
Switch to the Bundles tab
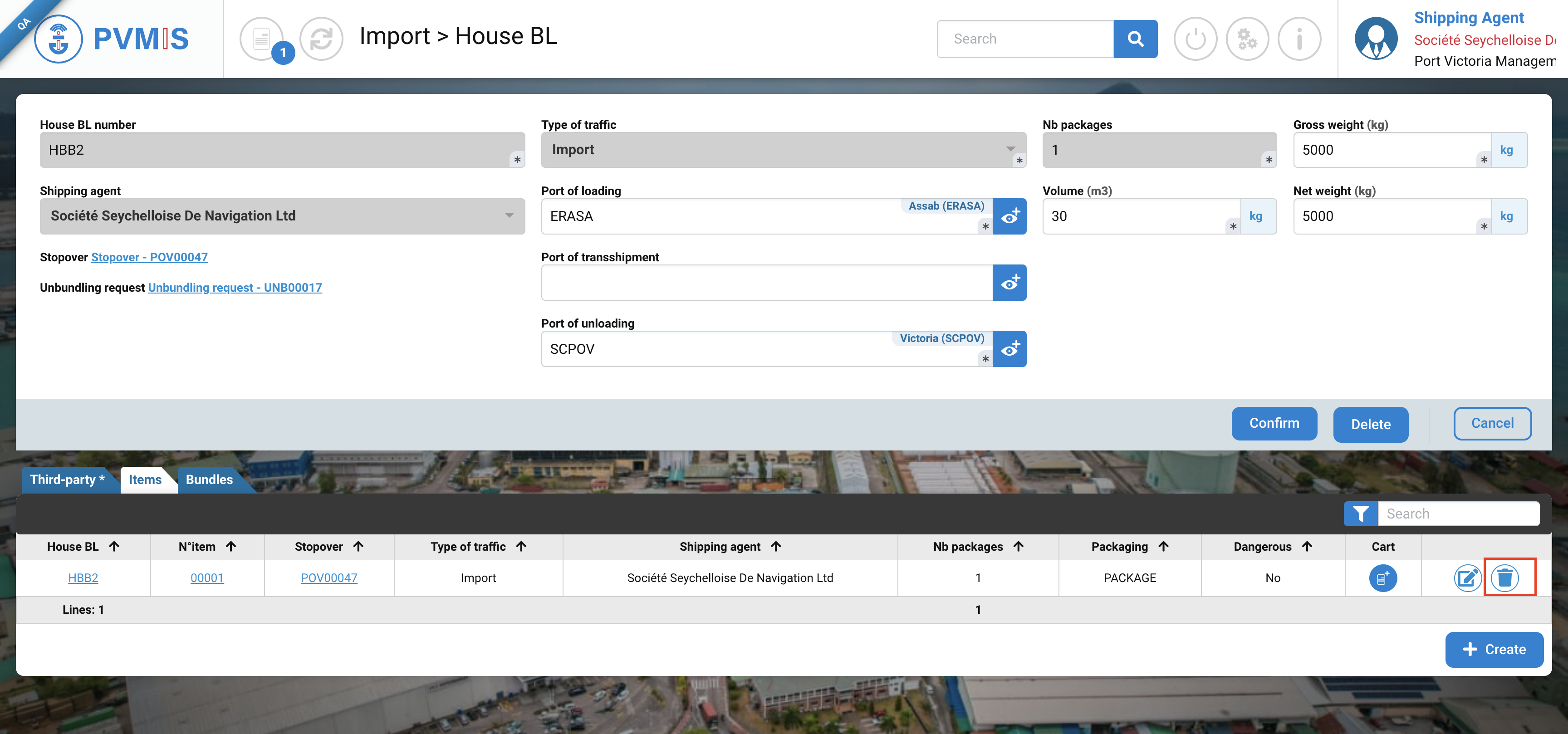(x=209, y=480)
